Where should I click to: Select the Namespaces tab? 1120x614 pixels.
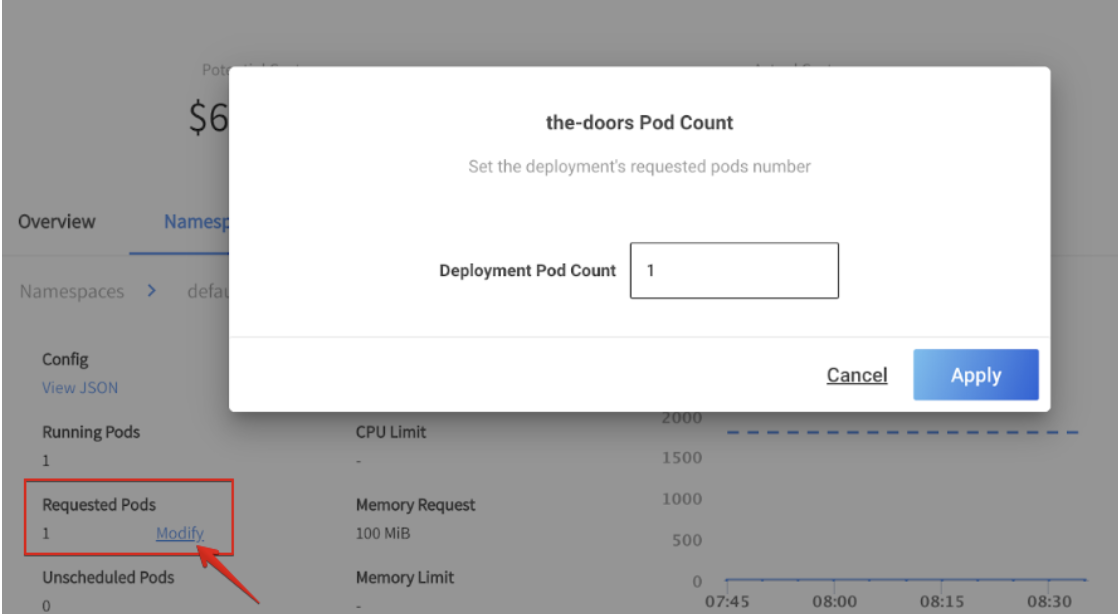click(x=197, y=222)
